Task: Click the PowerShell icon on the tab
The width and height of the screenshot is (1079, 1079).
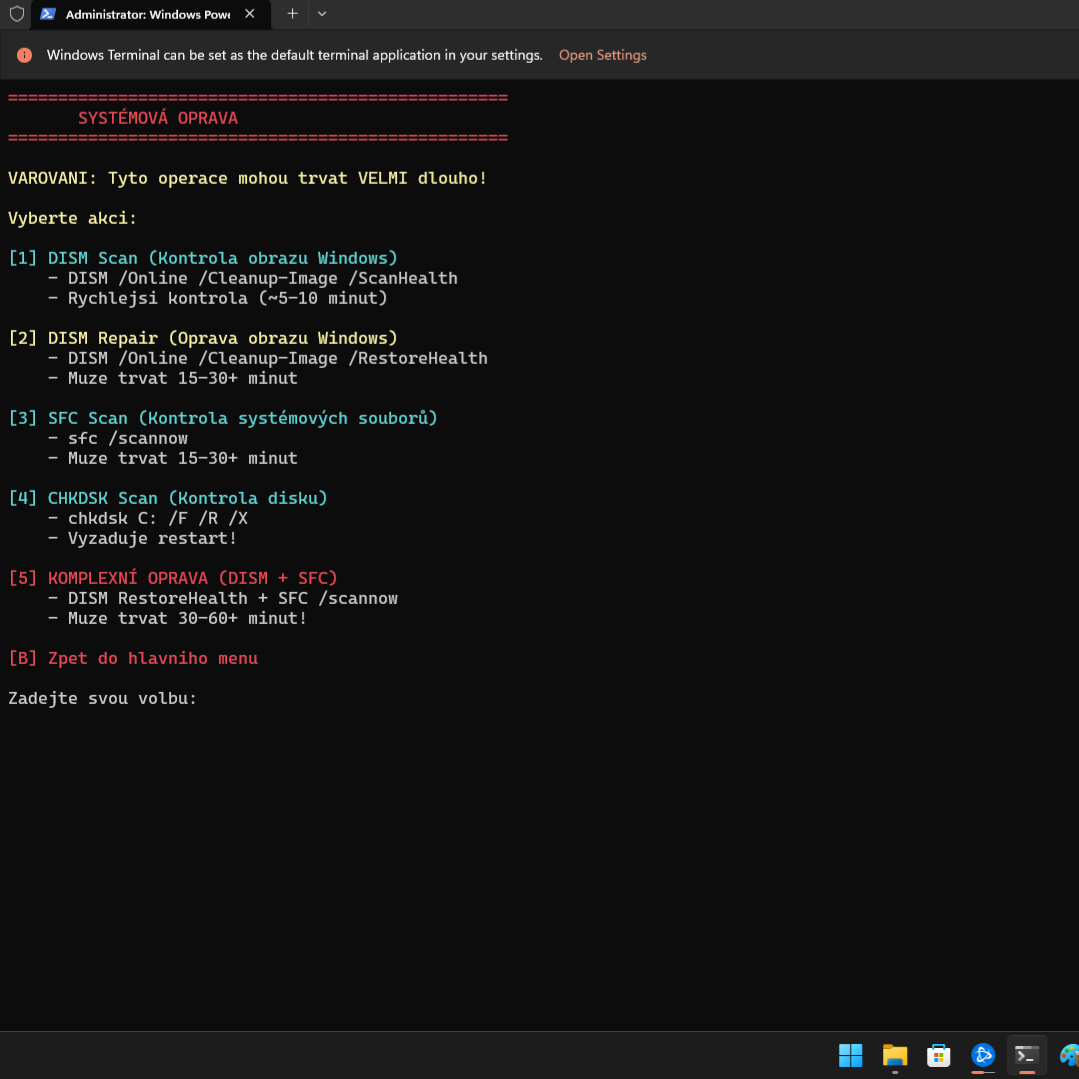Action: (x=48, y=14)
